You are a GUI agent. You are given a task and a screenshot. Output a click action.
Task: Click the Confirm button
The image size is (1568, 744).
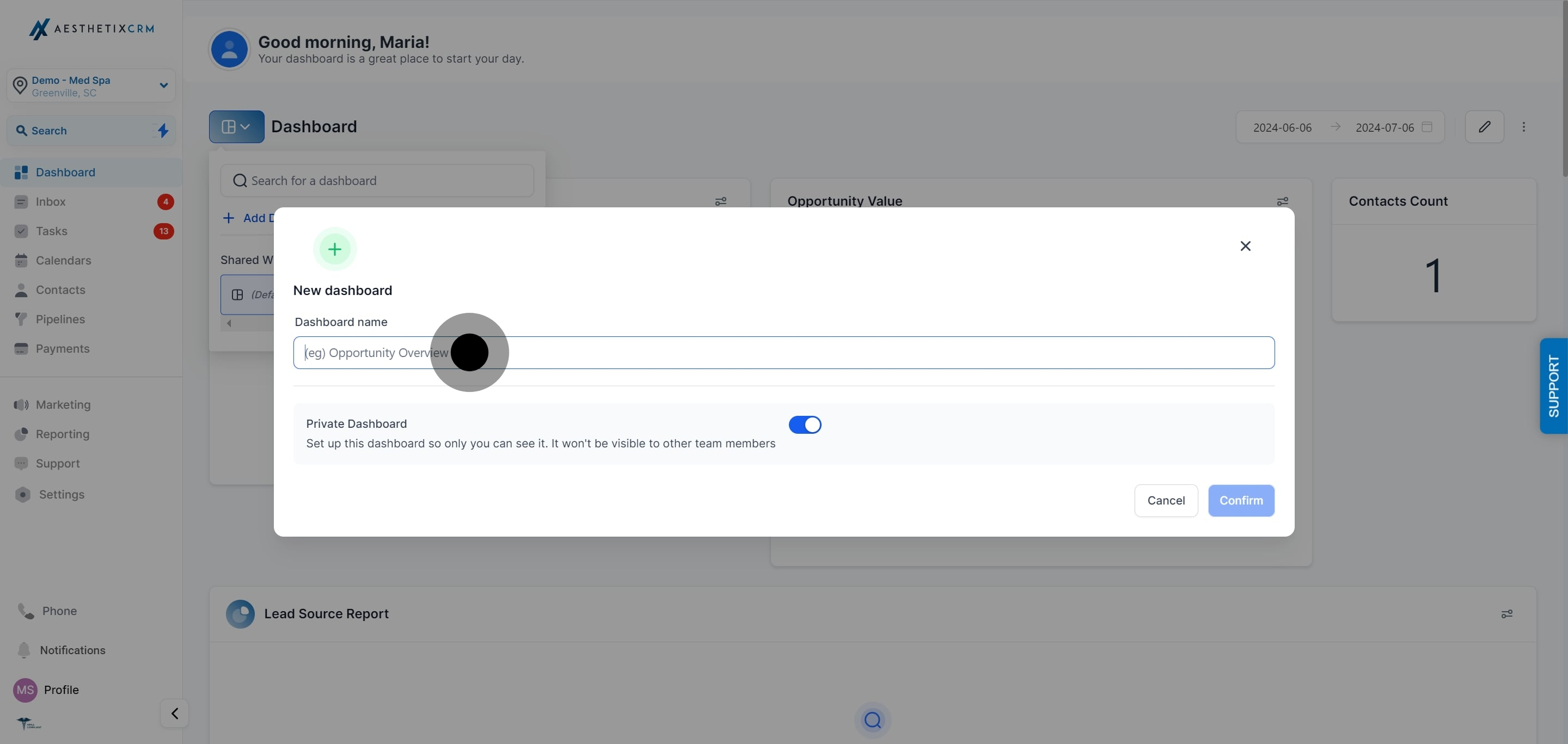[x=1241, y=500]
